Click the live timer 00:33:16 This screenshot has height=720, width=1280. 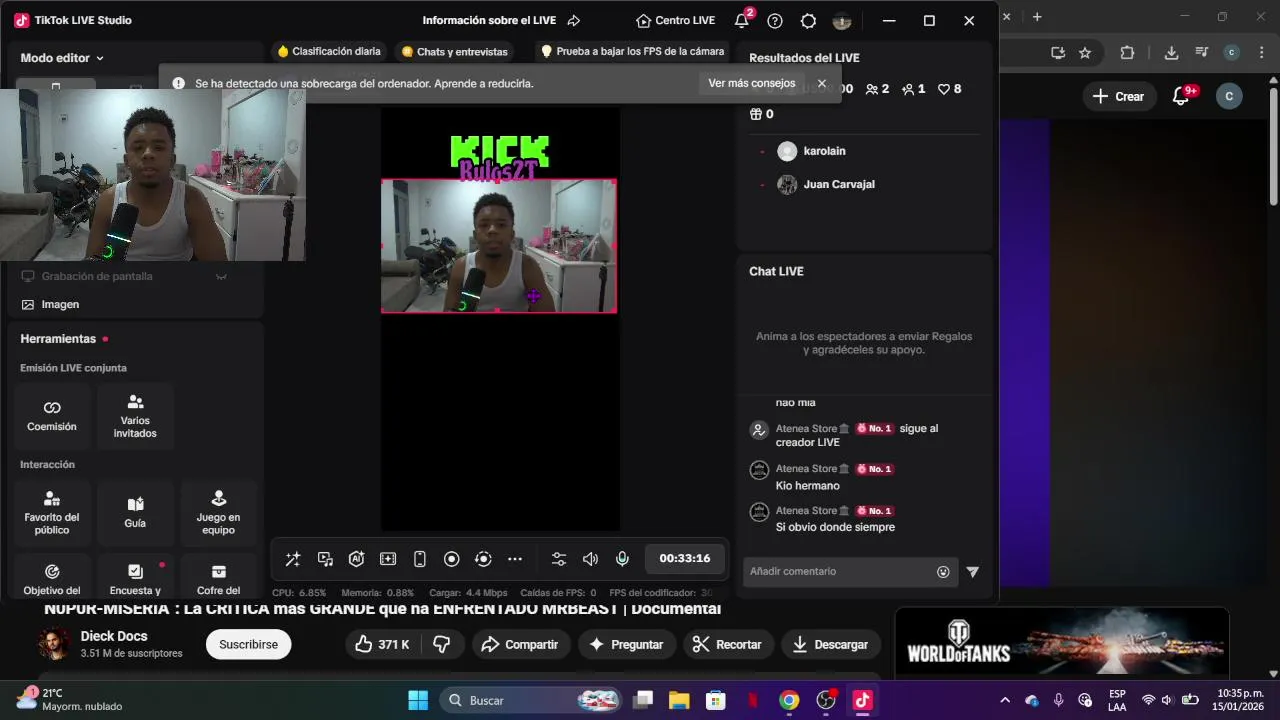click(x=685, y=558)
